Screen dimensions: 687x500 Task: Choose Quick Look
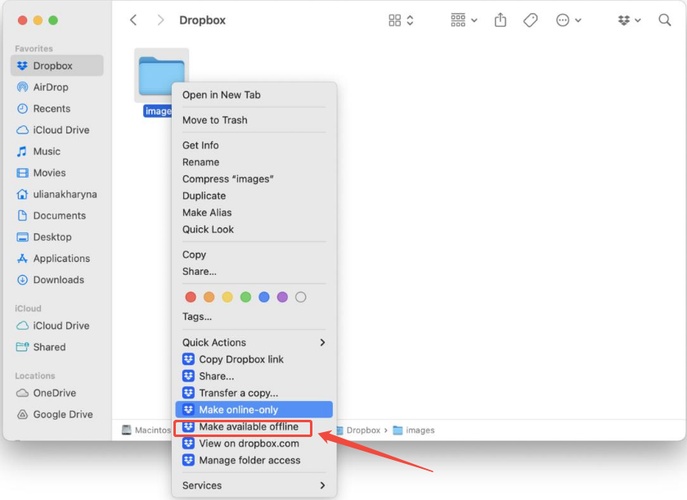(x=254, y=230)
